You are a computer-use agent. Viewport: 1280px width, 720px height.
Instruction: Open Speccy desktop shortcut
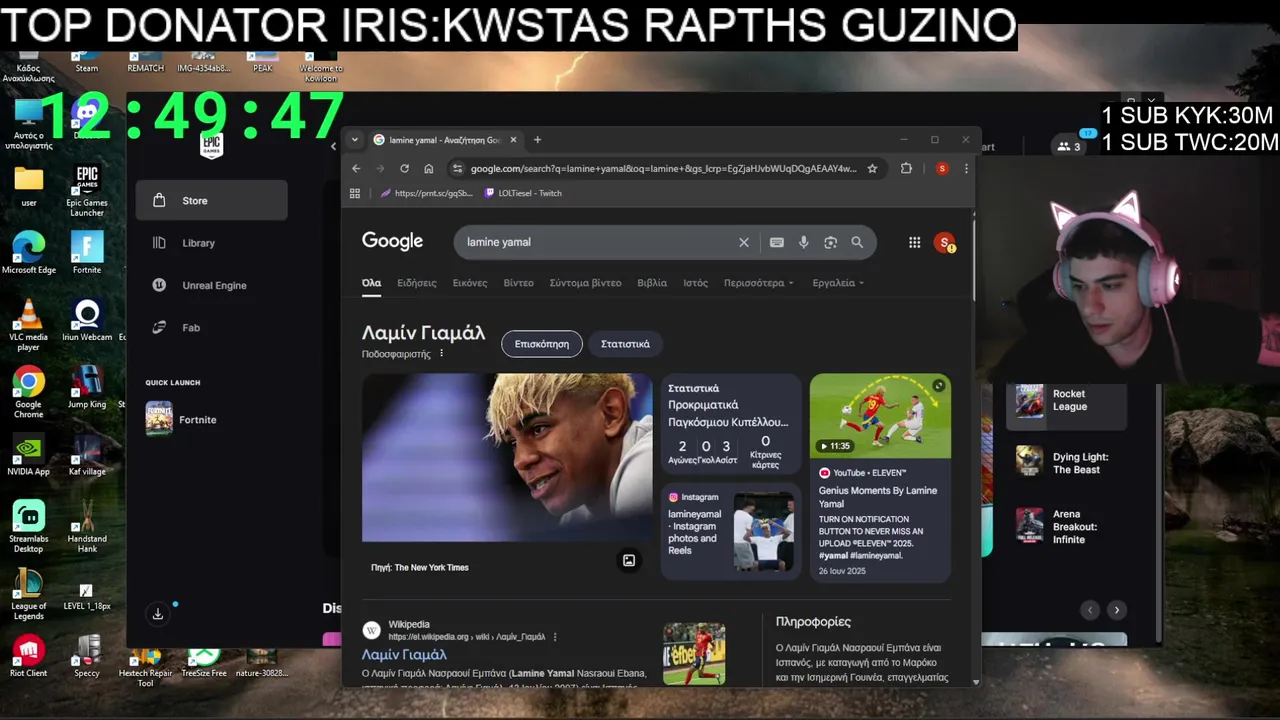click(87, 657)
